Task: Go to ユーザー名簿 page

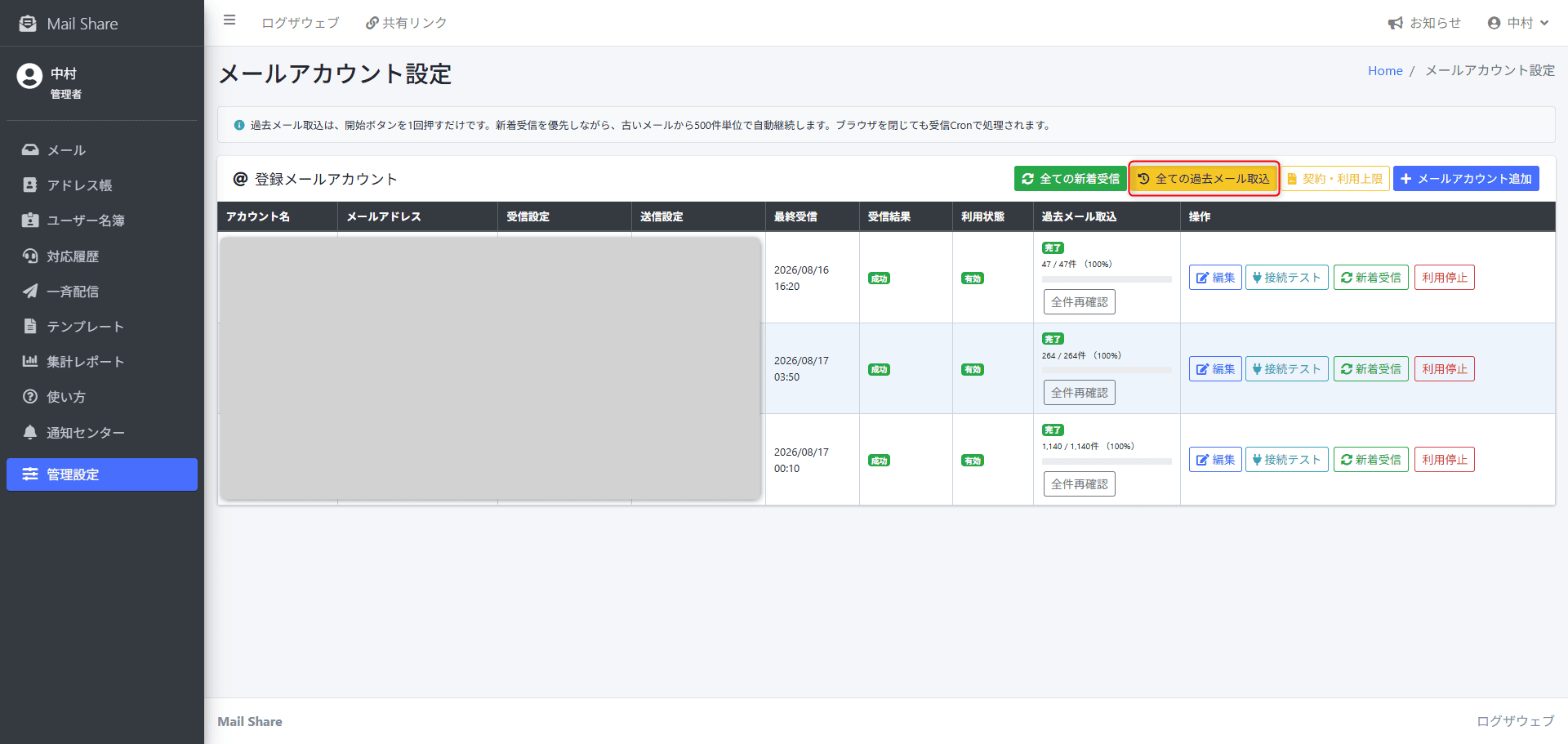Action: (102, 221)
